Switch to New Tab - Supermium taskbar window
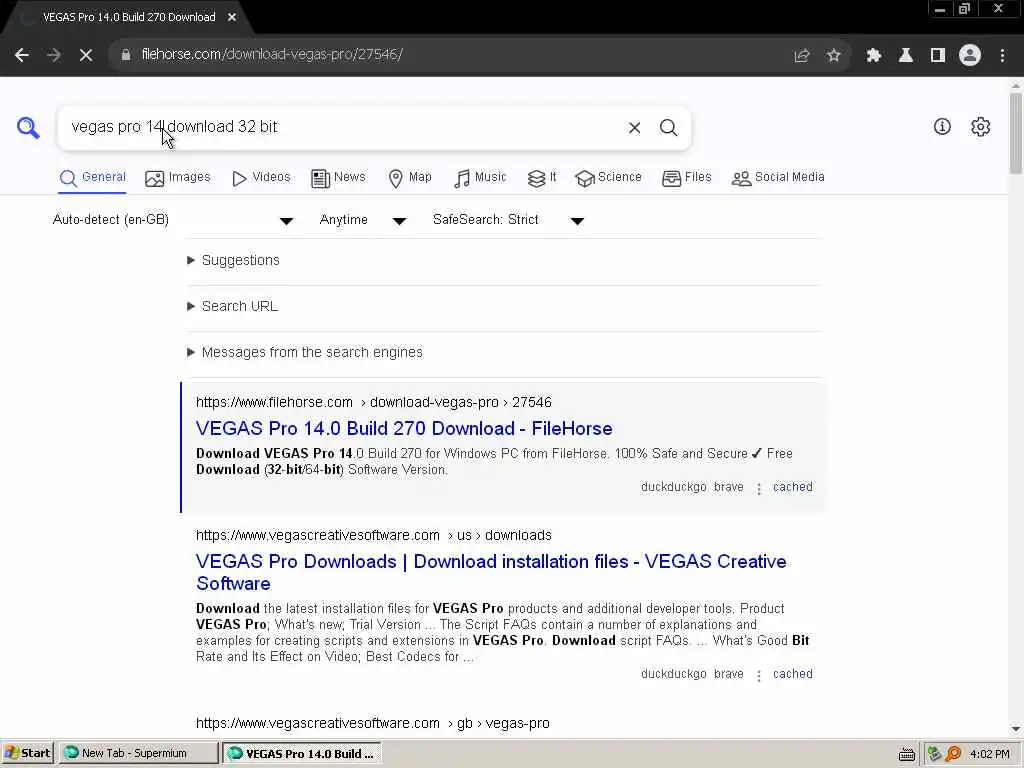The height and width of the screenshot is (768, 1024). 138,754
